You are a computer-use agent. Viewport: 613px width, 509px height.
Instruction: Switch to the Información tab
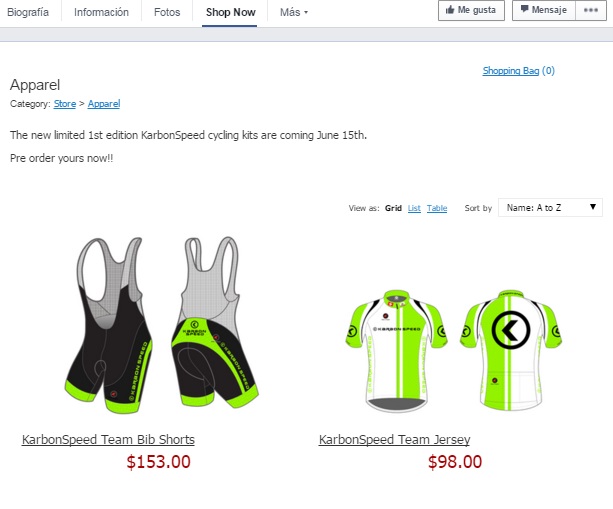coord(101,12)
